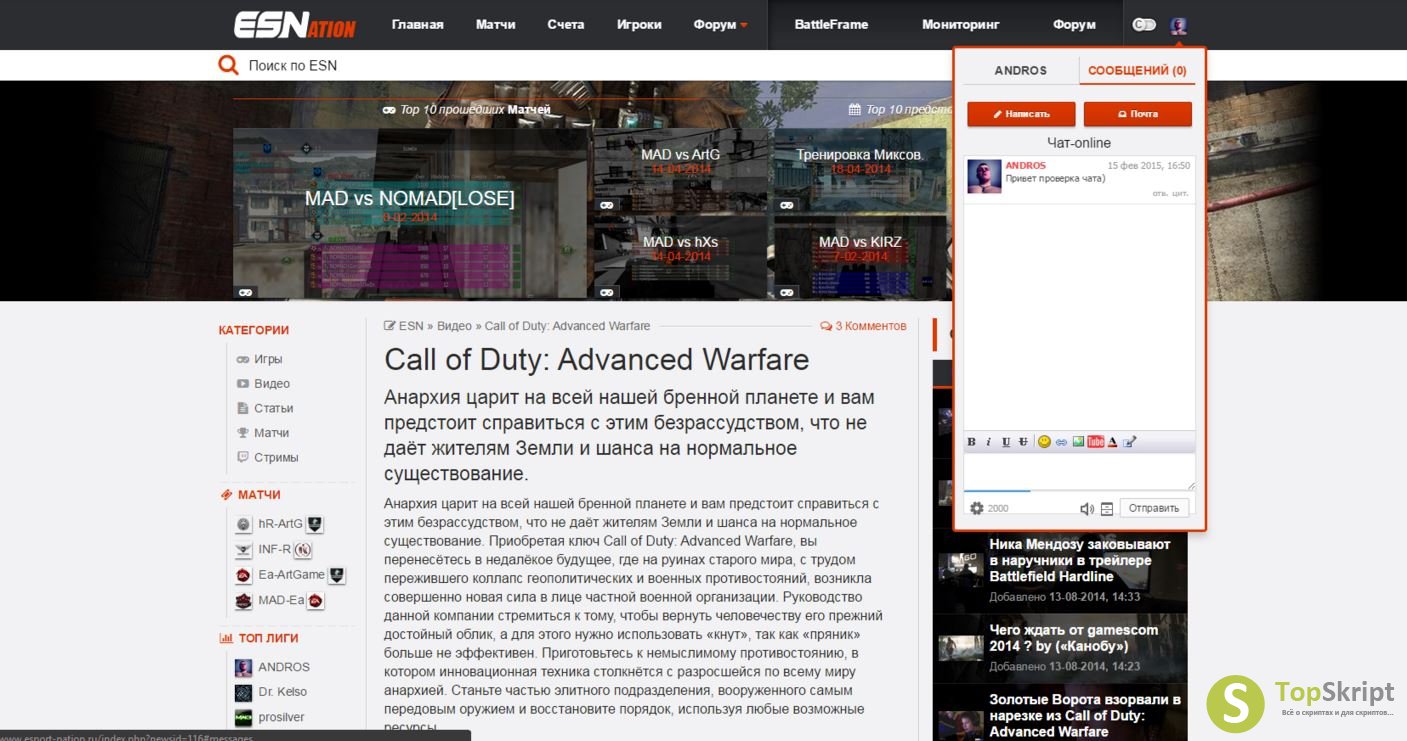Insert a smiley emoticon in chat
1407x741 pixels.
click(x=1044, y=442)
